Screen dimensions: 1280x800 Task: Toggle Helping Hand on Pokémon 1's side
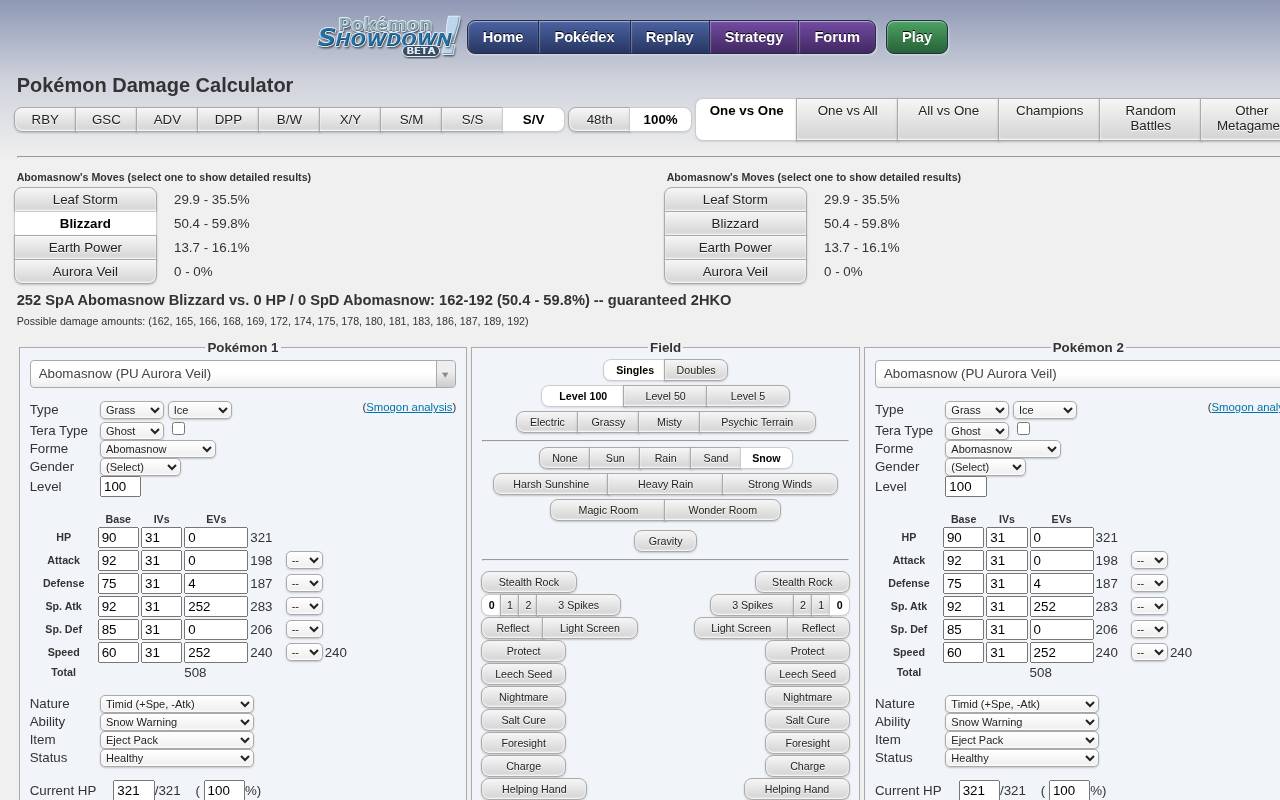tap(534, 789)
